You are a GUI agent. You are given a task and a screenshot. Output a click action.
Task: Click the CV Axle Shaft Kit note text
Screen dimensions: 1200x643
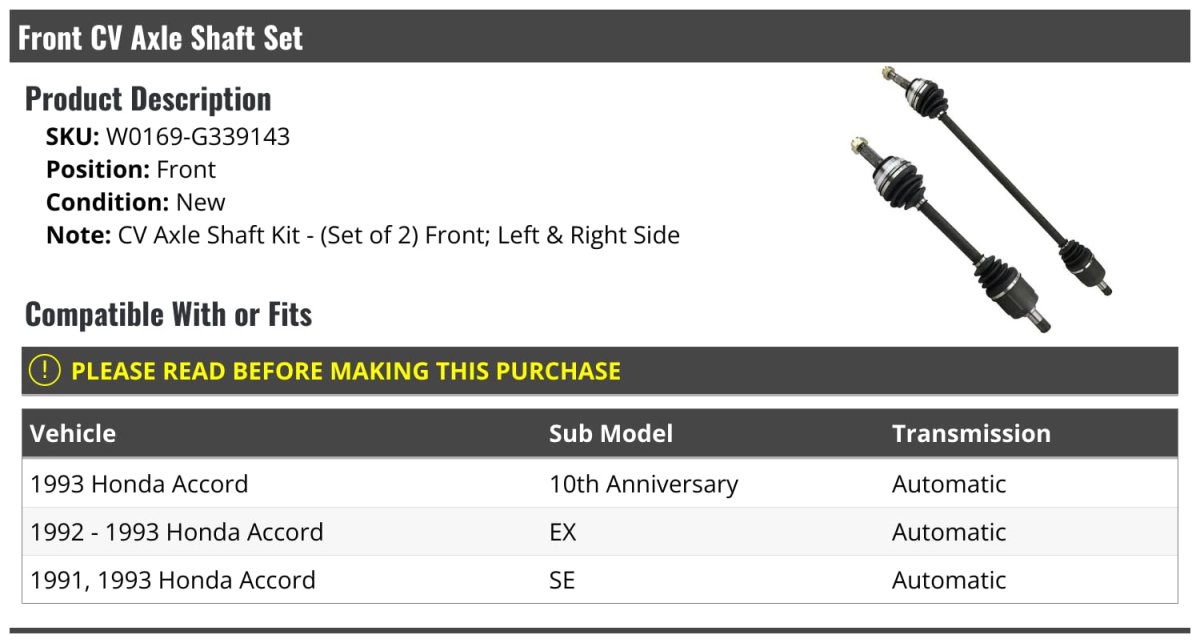[x=398, y=235]
